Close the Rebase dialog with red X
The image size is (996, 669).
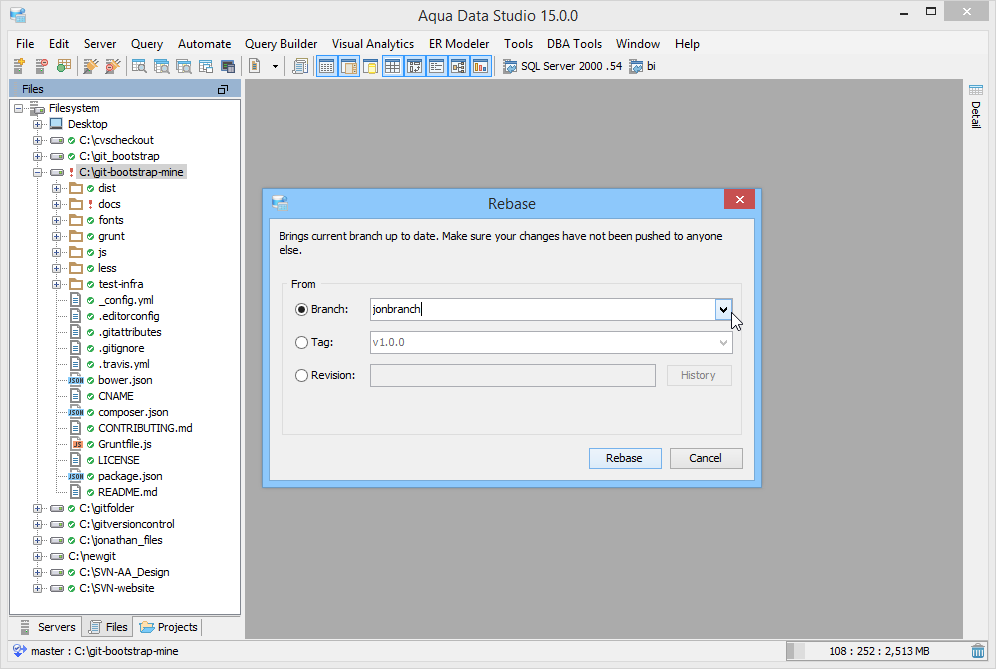tap(739, 199)
